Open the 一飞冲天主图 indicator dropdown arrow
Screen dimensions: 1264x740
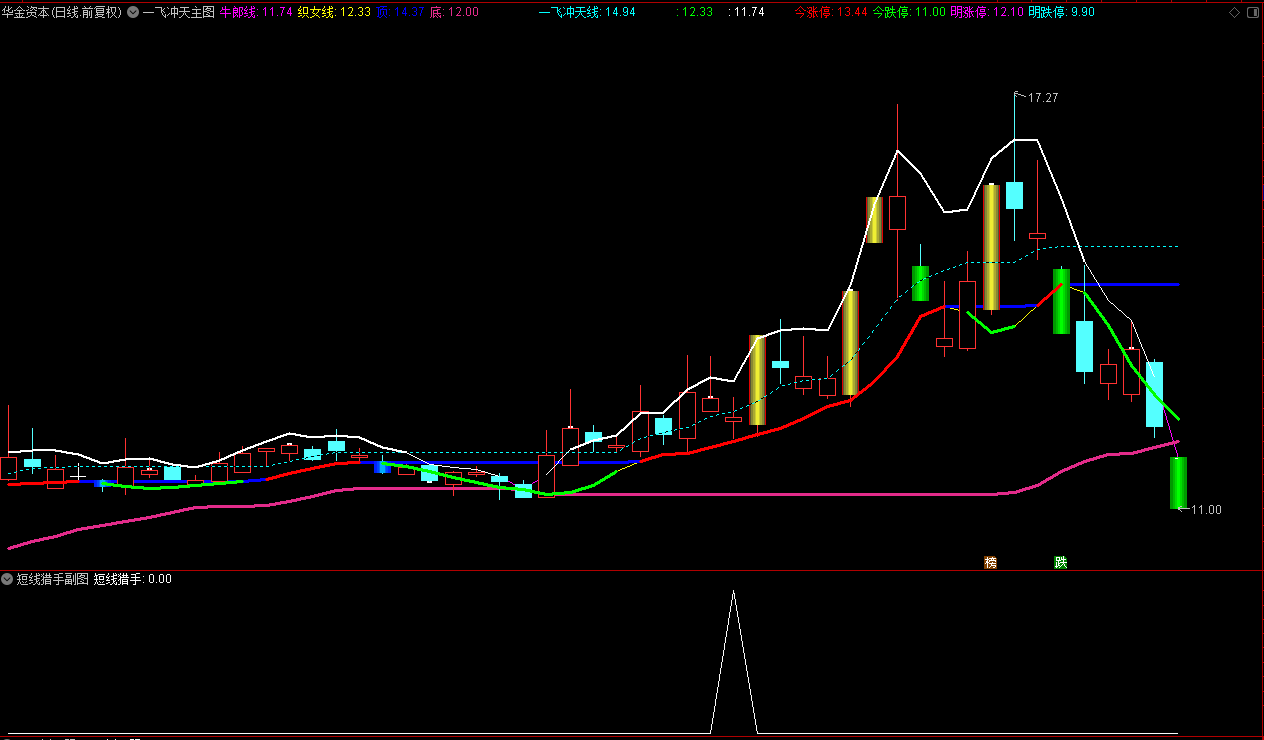(x=133, y=13)
